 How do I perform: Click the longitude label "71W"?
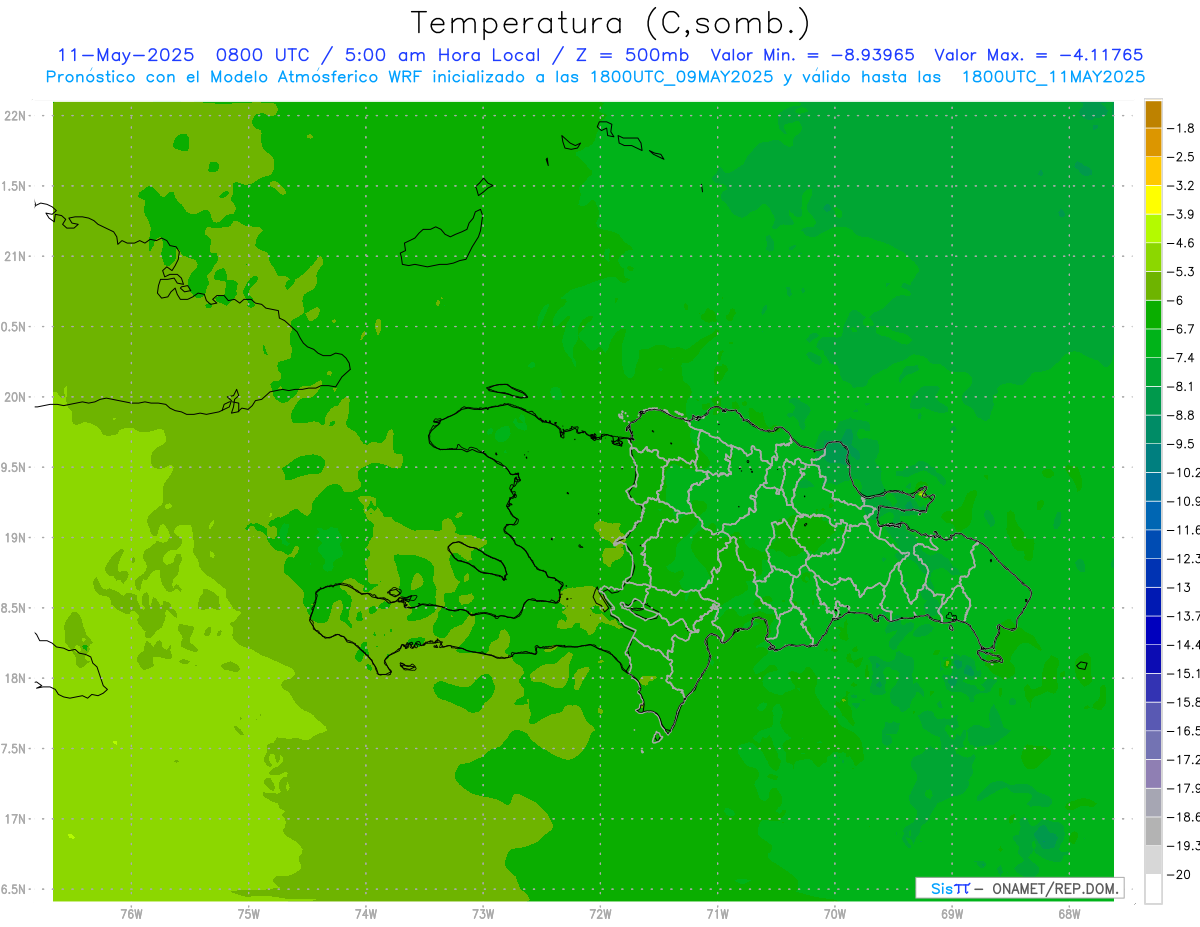tap(717, 913)
